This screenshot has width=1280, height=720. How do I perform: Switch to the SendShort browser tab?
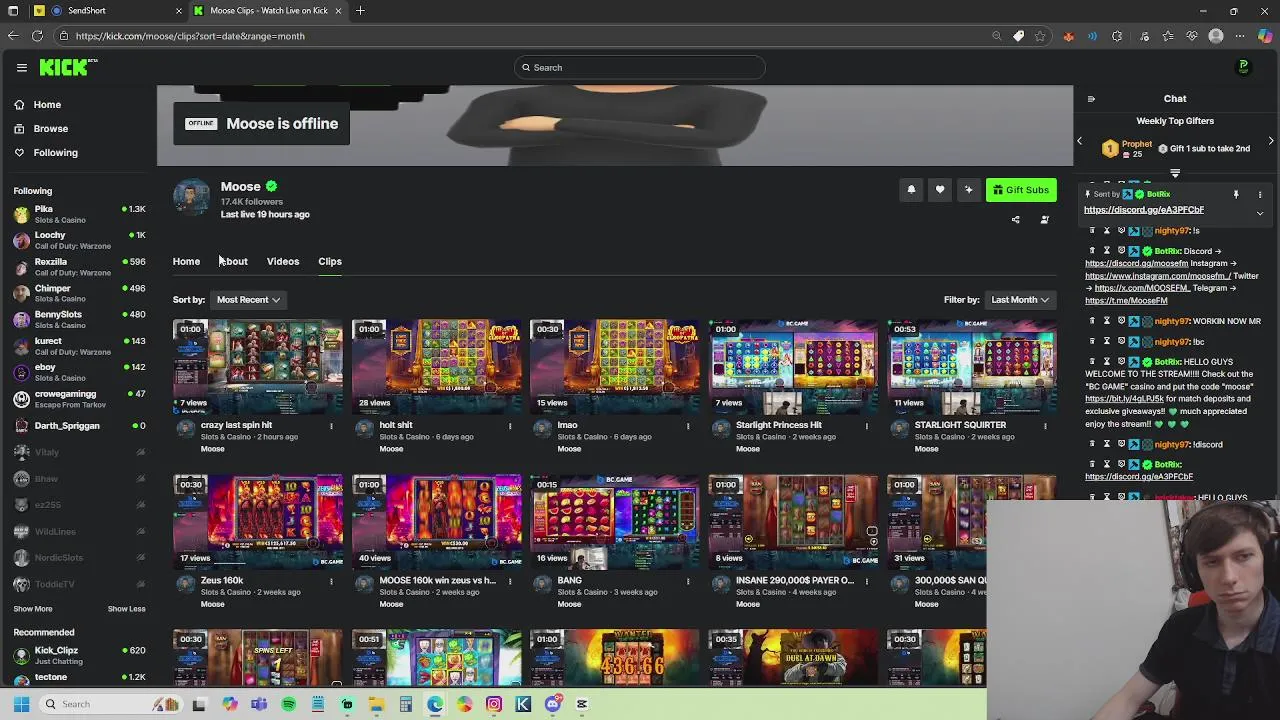click(x=110, y=11)
